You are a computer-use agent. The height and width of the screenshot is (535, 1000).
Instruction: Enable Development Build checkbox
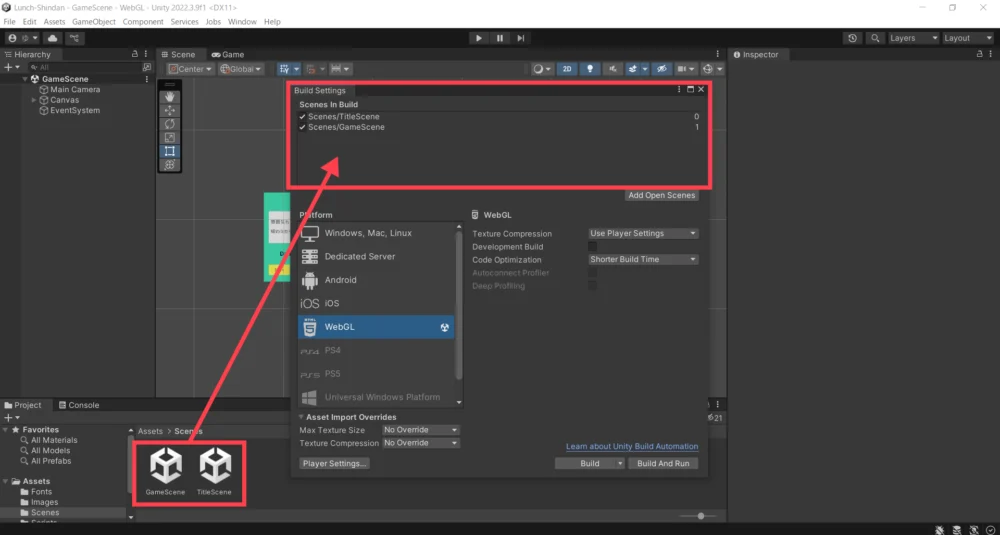[592, 247]
